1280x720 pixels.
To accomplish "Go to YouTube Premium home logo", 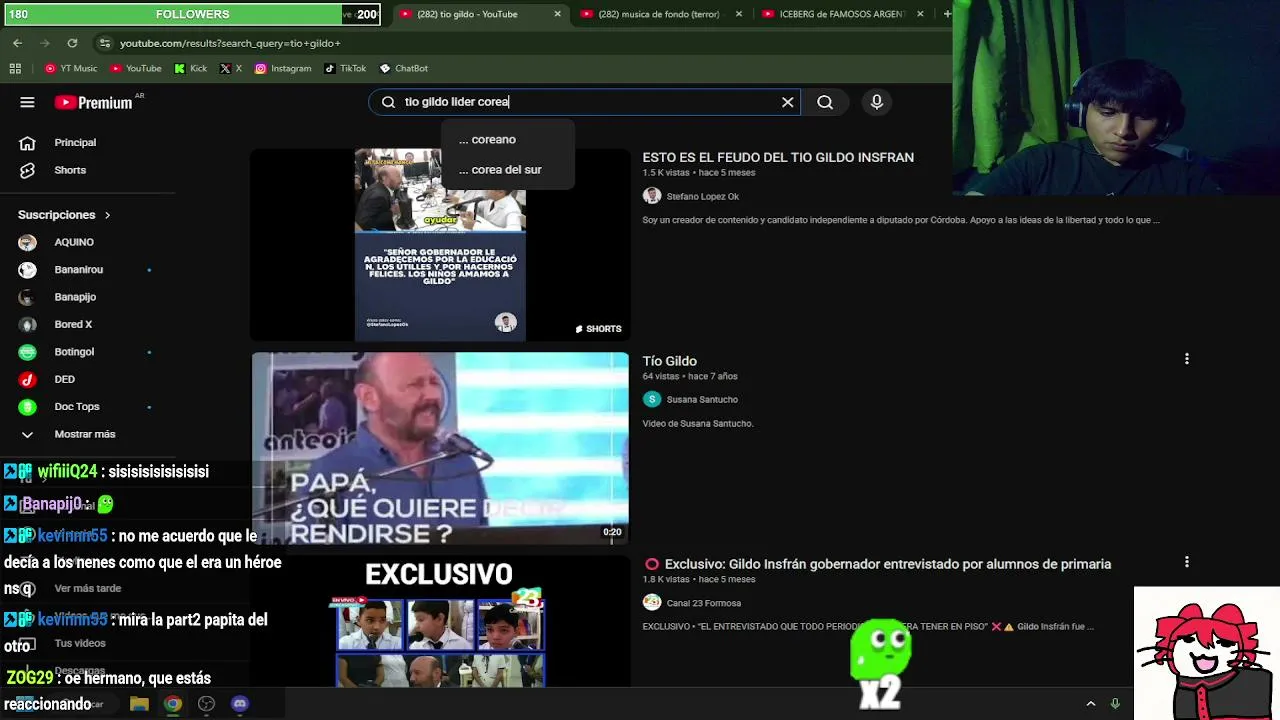I will point(94,102).
